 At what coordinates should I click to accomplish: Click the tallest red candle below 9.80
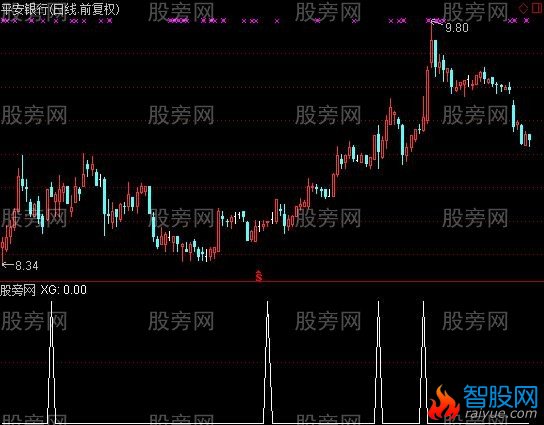tap(427, 94)
